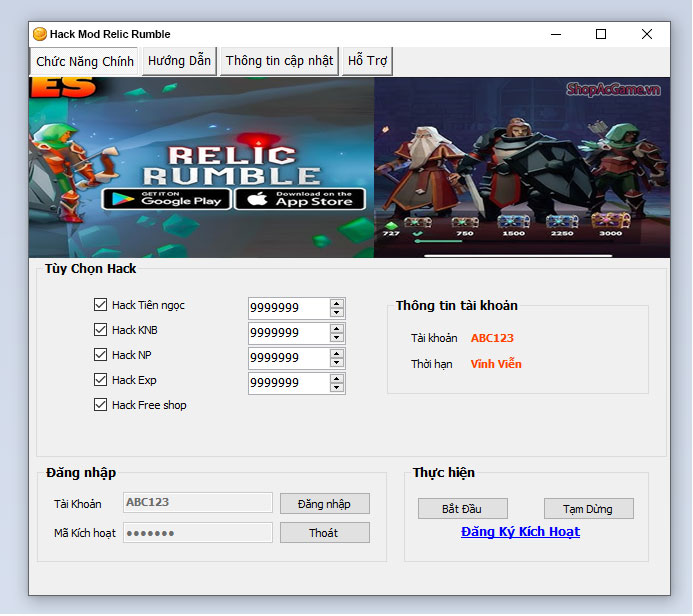Decrease the Hack KNB value with down arrow
Viewport: 693px width, 616px height.
[336, 338]
